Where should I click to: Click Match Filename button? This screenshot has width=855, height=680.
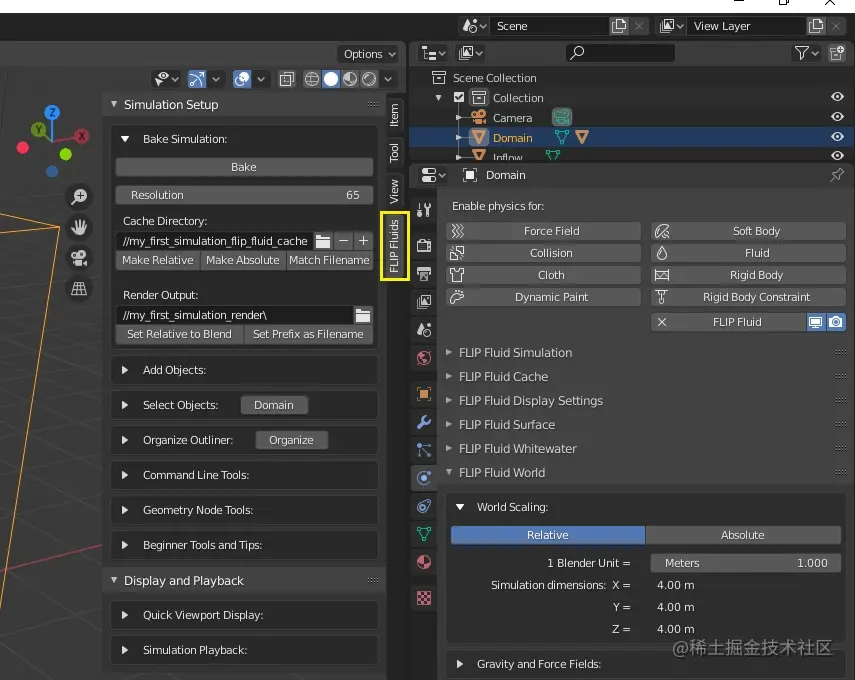tap(329, 260)
